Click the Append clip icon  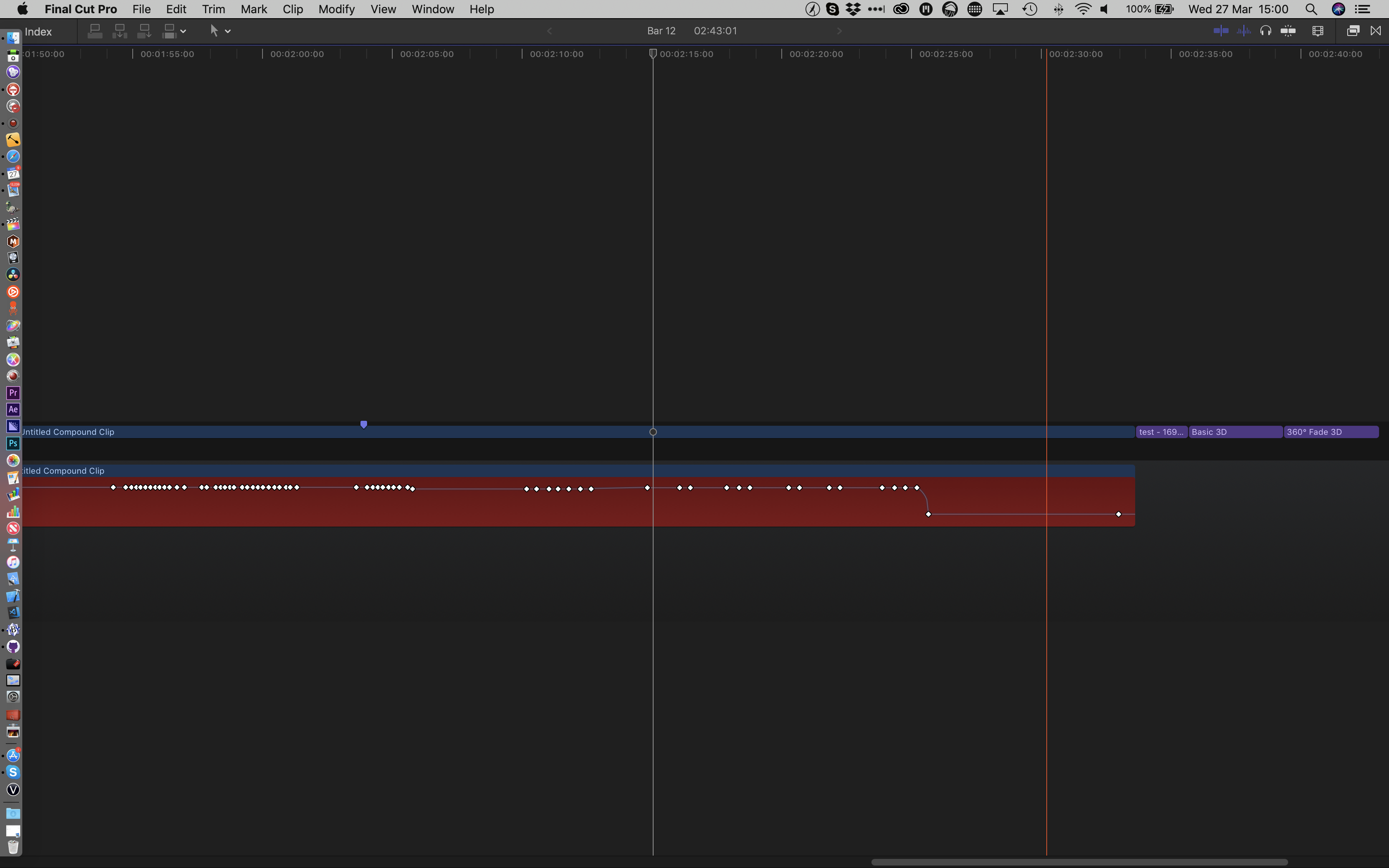click(144, 31)
